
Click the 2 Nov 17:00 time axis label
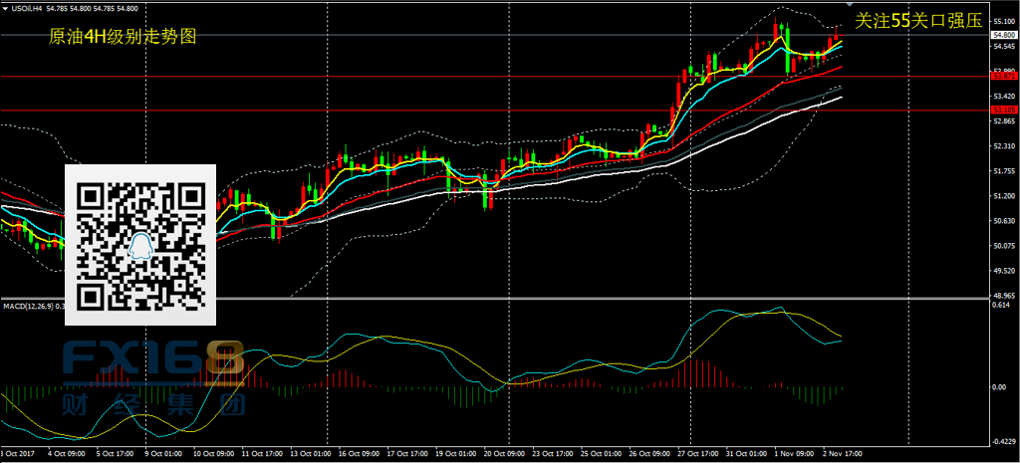tap(843, 453)
